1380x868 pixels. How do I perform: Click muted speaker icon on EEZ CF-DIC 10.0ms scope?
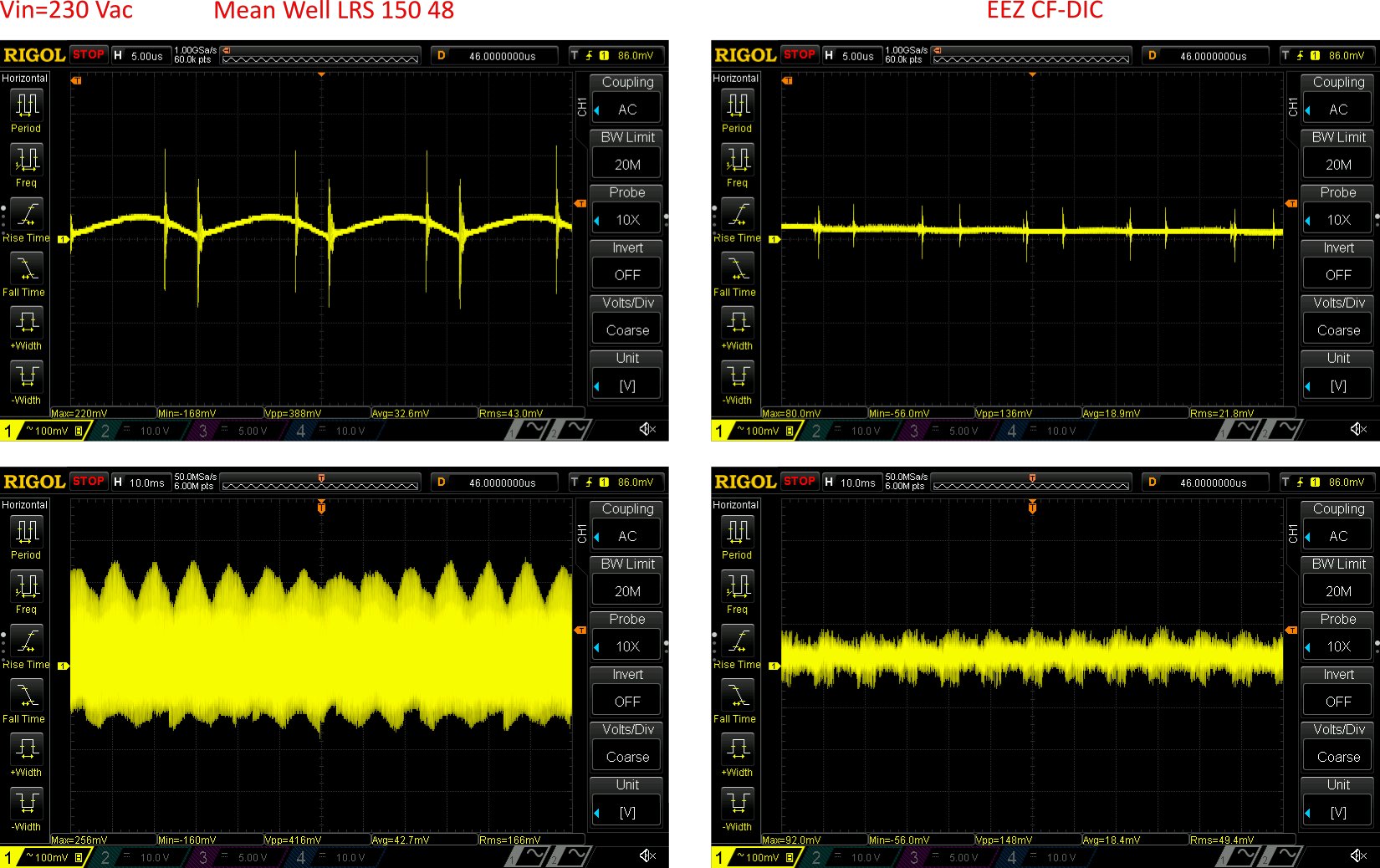pos(1358,855)
